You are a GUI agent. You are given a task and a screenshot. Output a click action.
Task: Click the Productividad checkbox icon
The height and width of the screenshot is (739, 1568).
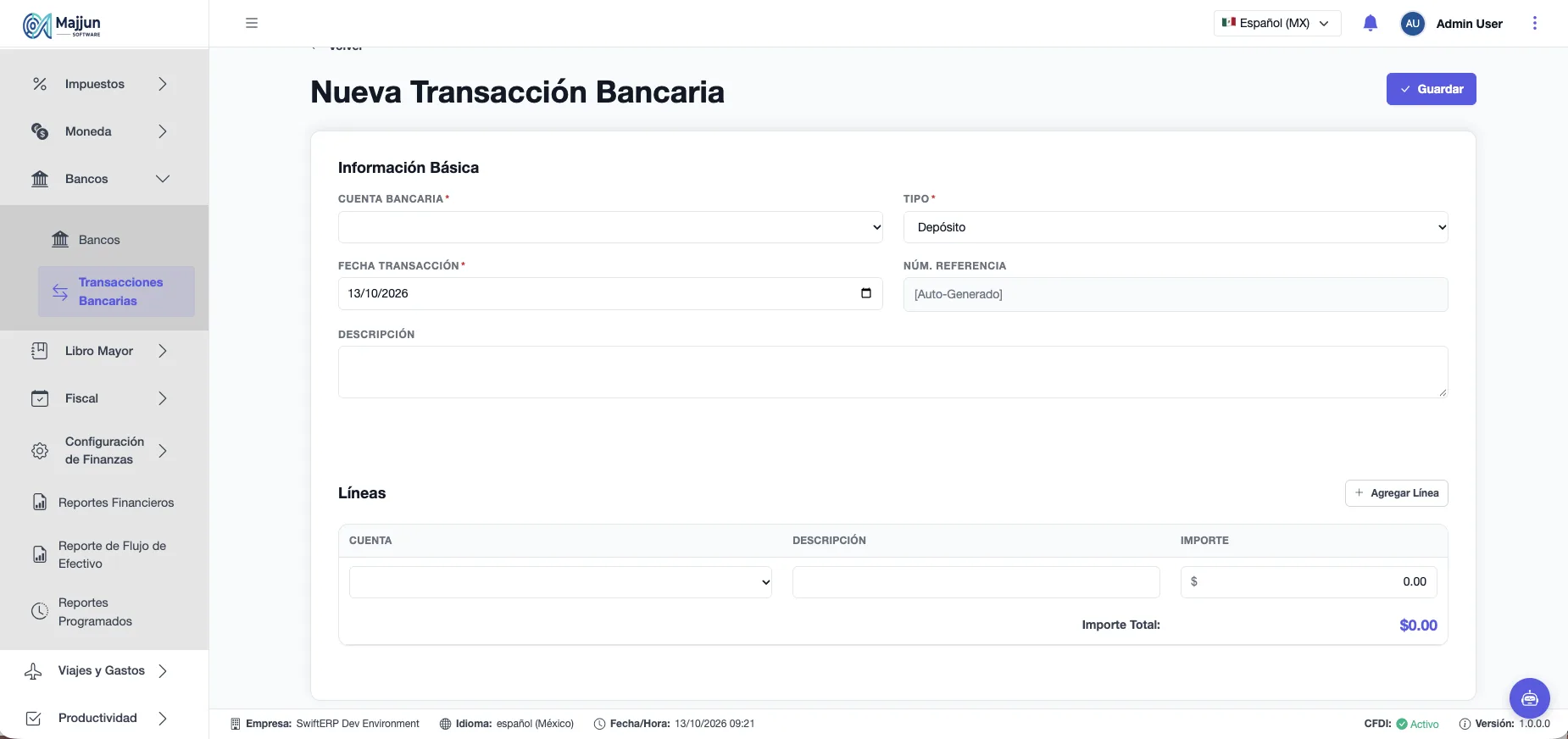(33, 719)
